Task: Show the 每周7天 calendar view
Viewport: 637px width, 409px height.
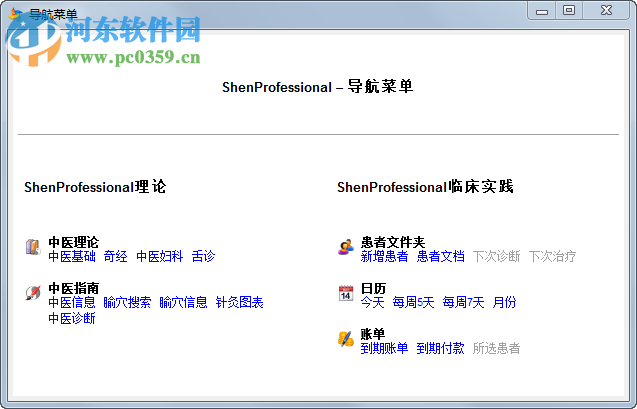Action: [x=463, y=302]
